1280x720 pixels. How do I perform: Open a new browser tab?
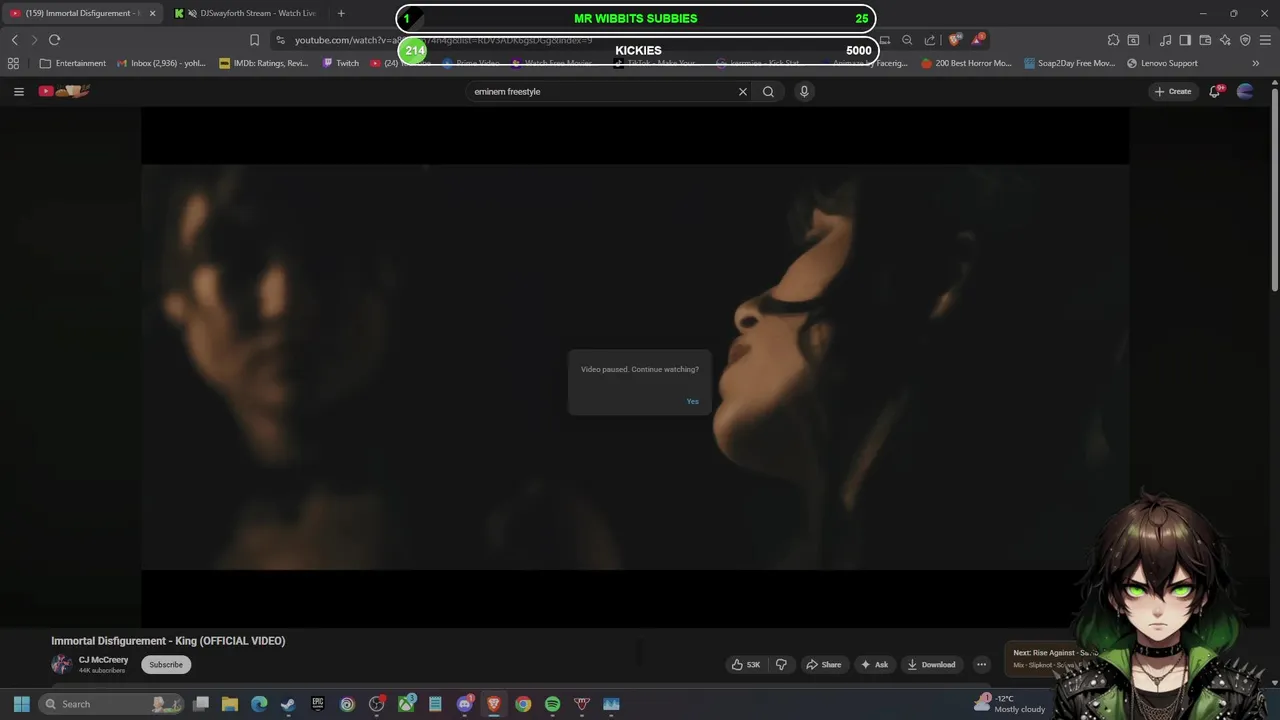point(341,13)
